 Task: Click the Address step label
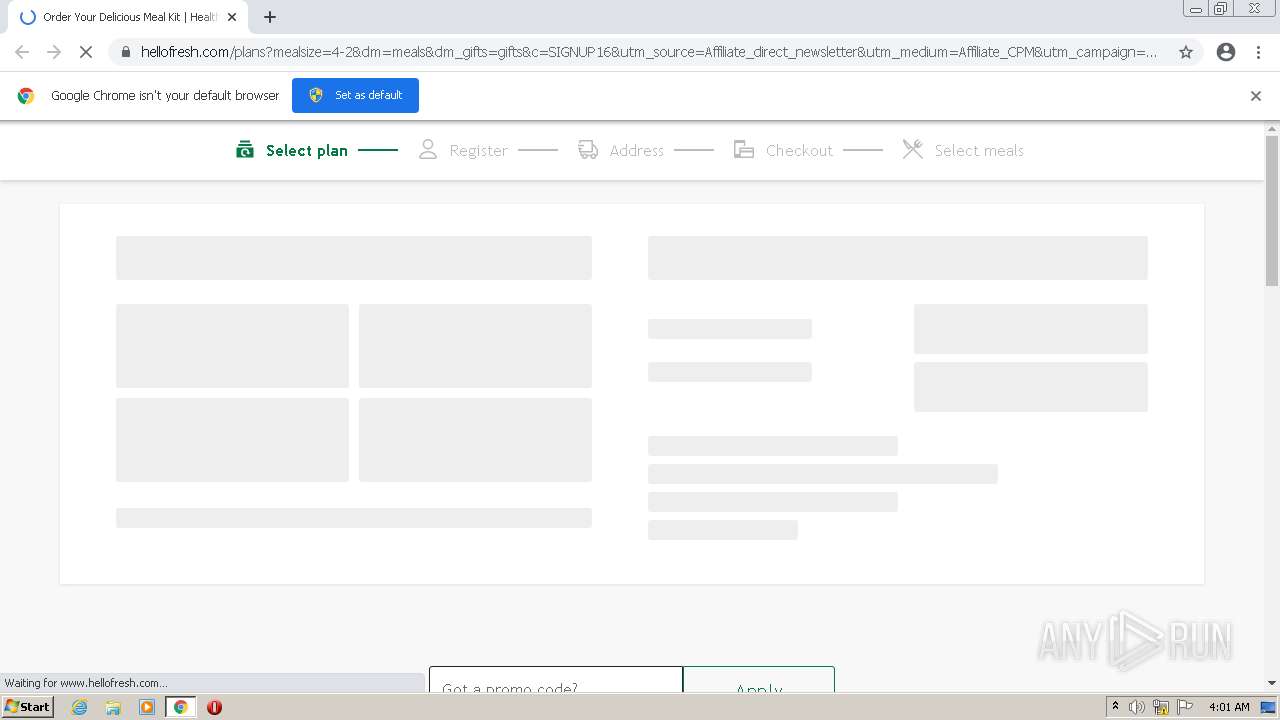(637, 151)
